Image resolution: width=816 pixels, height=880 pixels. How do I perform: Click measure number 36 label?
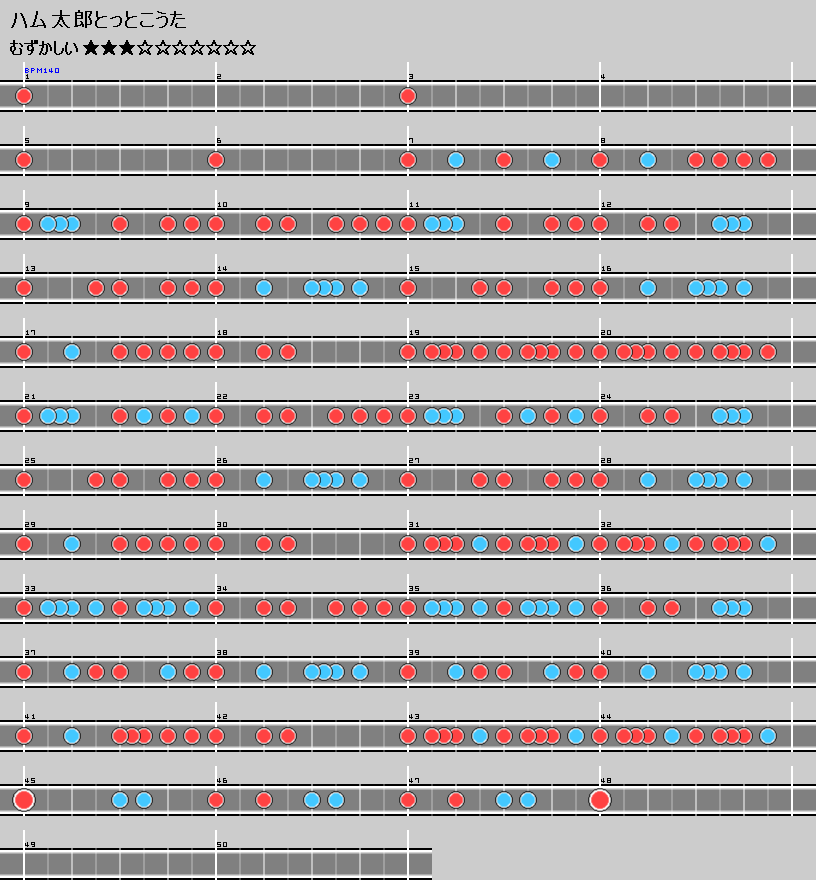pos(606,588)
